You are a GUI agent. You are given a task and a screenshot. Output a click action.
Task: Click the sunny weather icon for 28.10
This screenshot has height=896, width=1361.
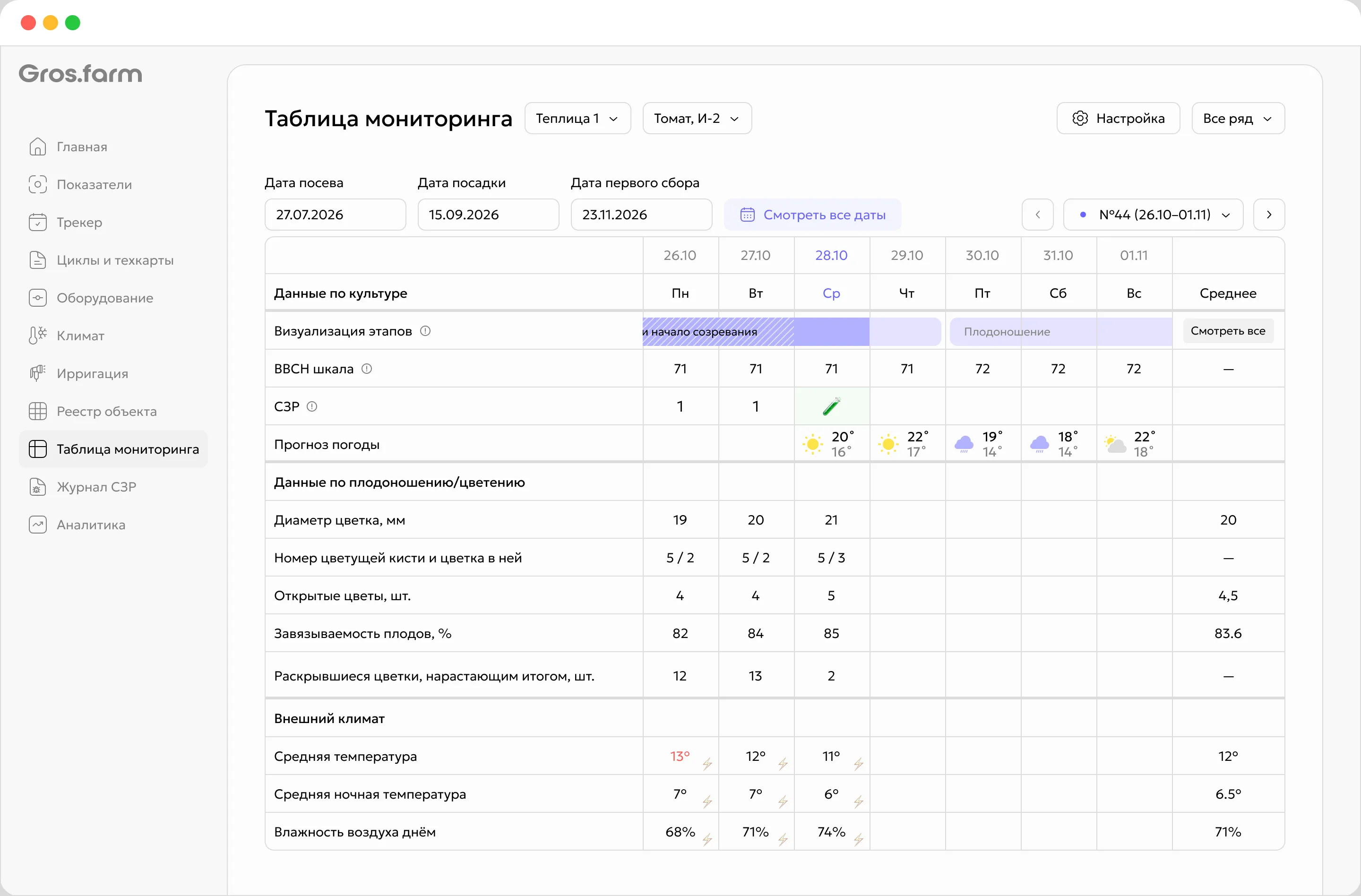point(813,444)
